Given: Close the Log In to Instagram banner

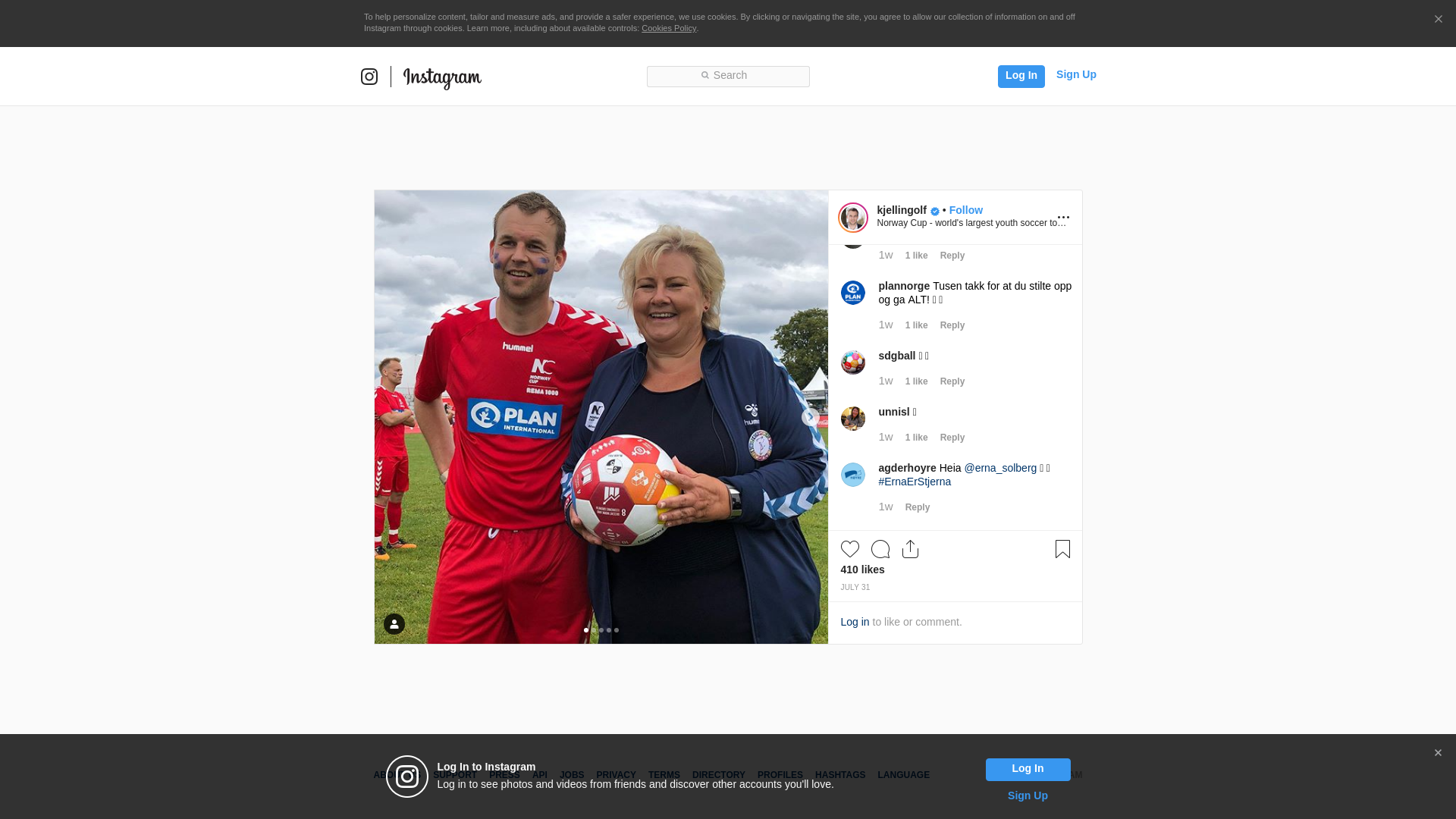Looking at the screenshot, I should [x=1438, y=753].
